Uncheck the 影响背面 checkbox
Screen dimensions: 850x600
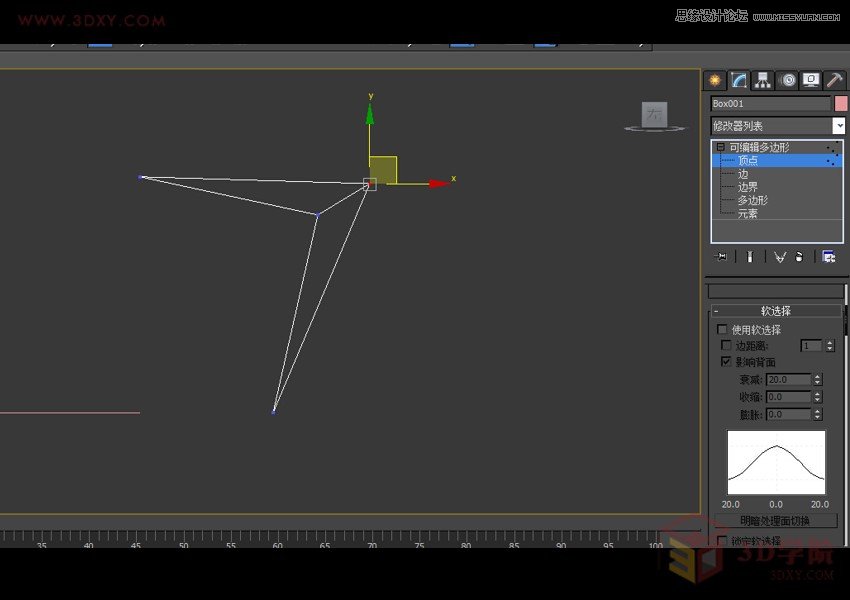(726, 361)
